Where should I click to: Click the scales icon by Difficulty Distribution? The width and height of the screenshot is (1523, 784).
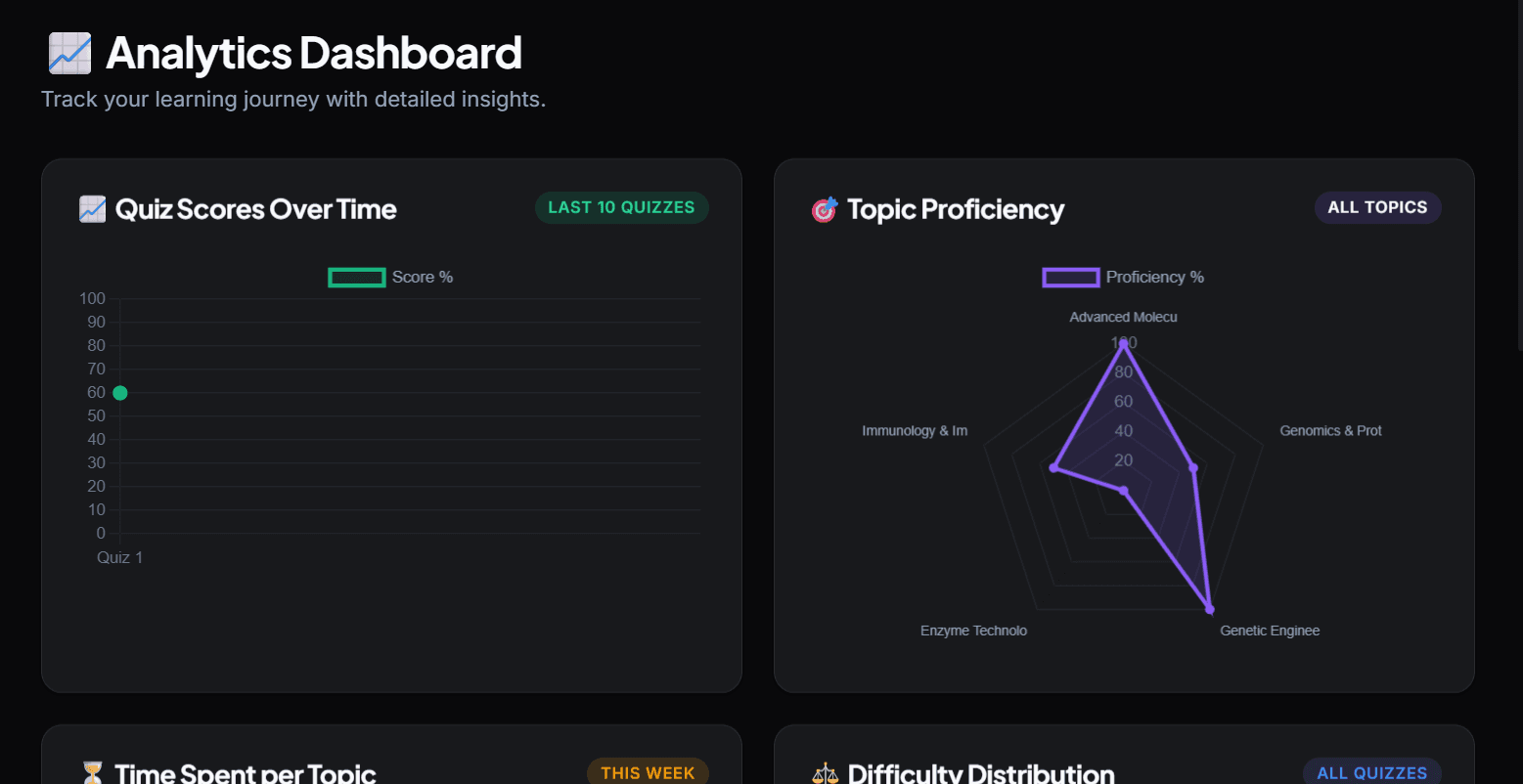(x=825, y=773)
